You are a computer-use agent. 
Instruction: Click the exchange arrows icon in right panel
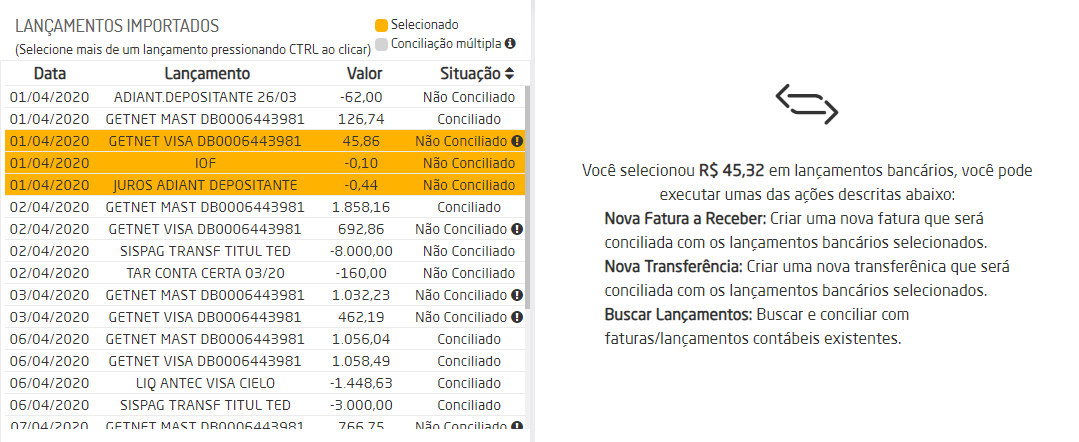pyautogui.click(x=807, y=104)
